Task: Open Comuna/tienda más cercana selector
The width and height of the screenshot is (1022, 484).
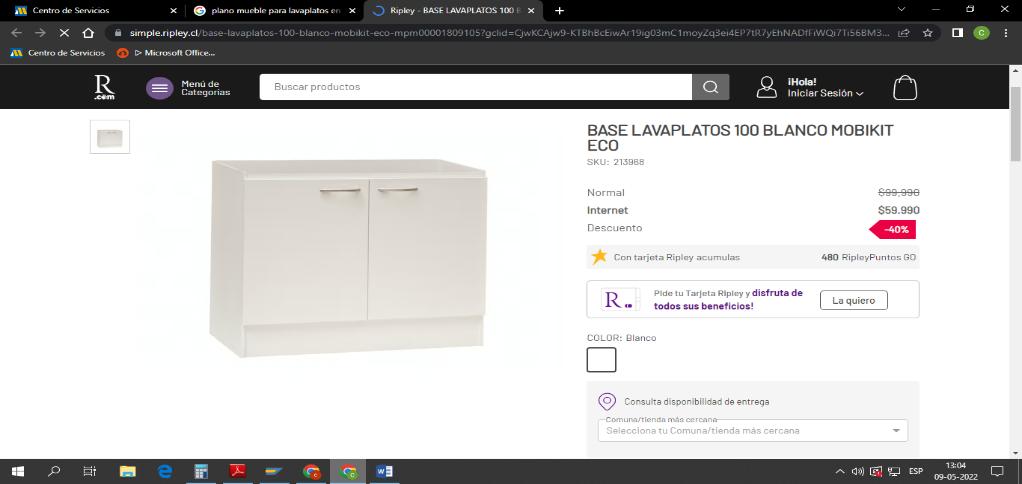Action: coord(753,431)
